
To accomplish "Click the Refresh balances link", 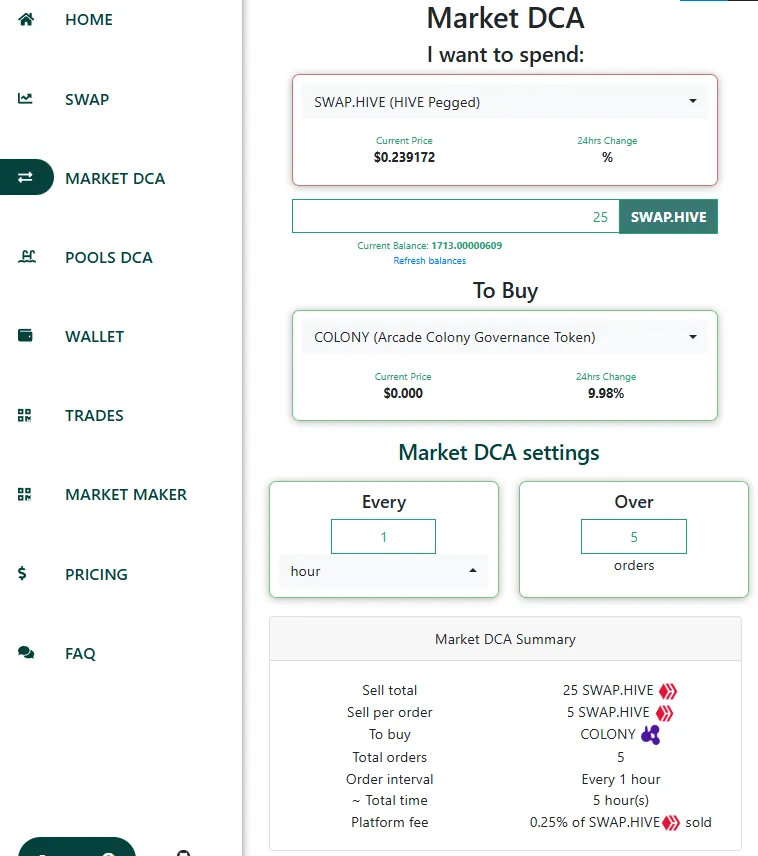I will click(x=430, y=261).
